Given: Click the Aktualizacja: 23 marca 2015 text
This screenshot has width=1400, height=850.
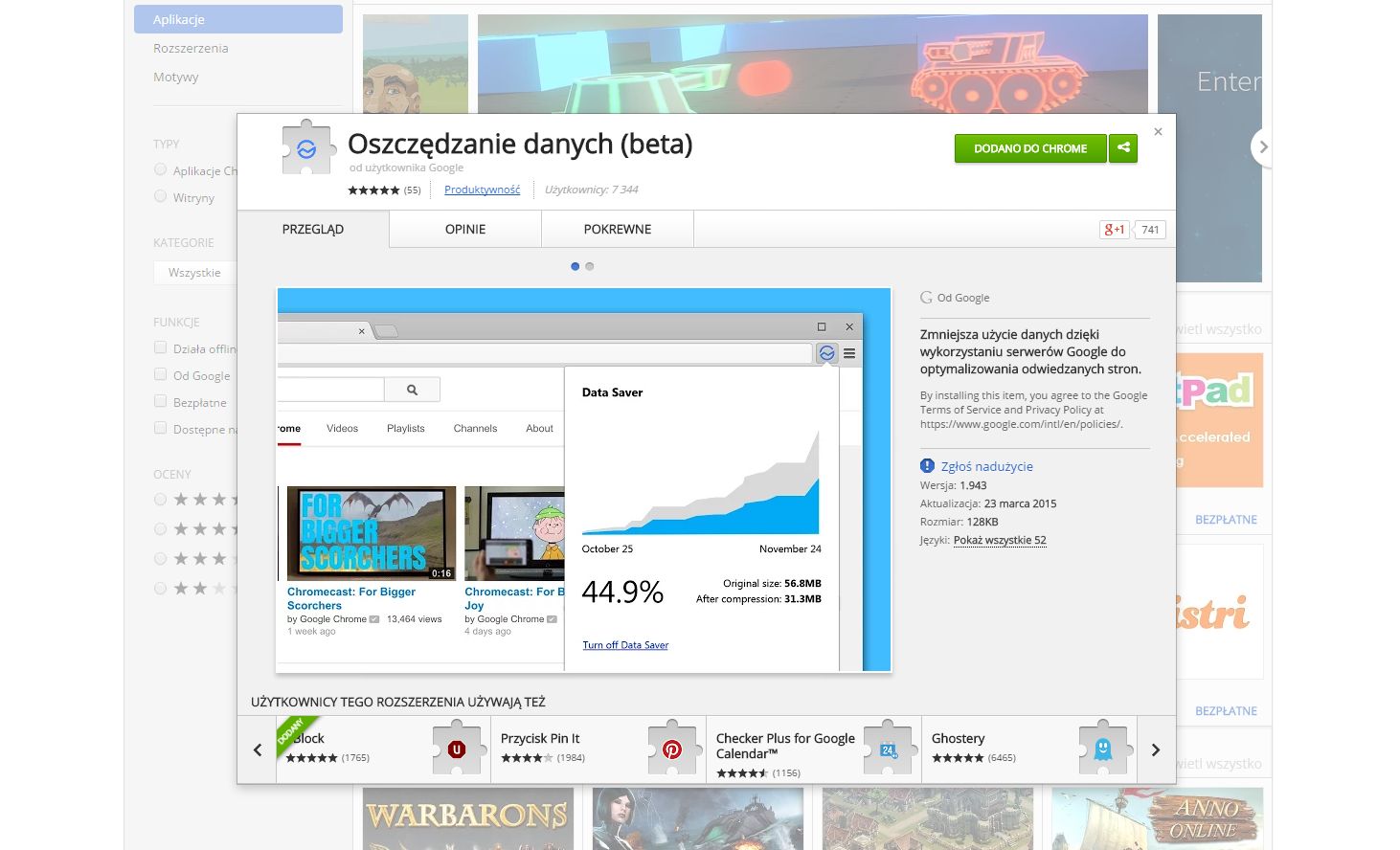Looking at the screenshot, I should (x=988, y=503).
